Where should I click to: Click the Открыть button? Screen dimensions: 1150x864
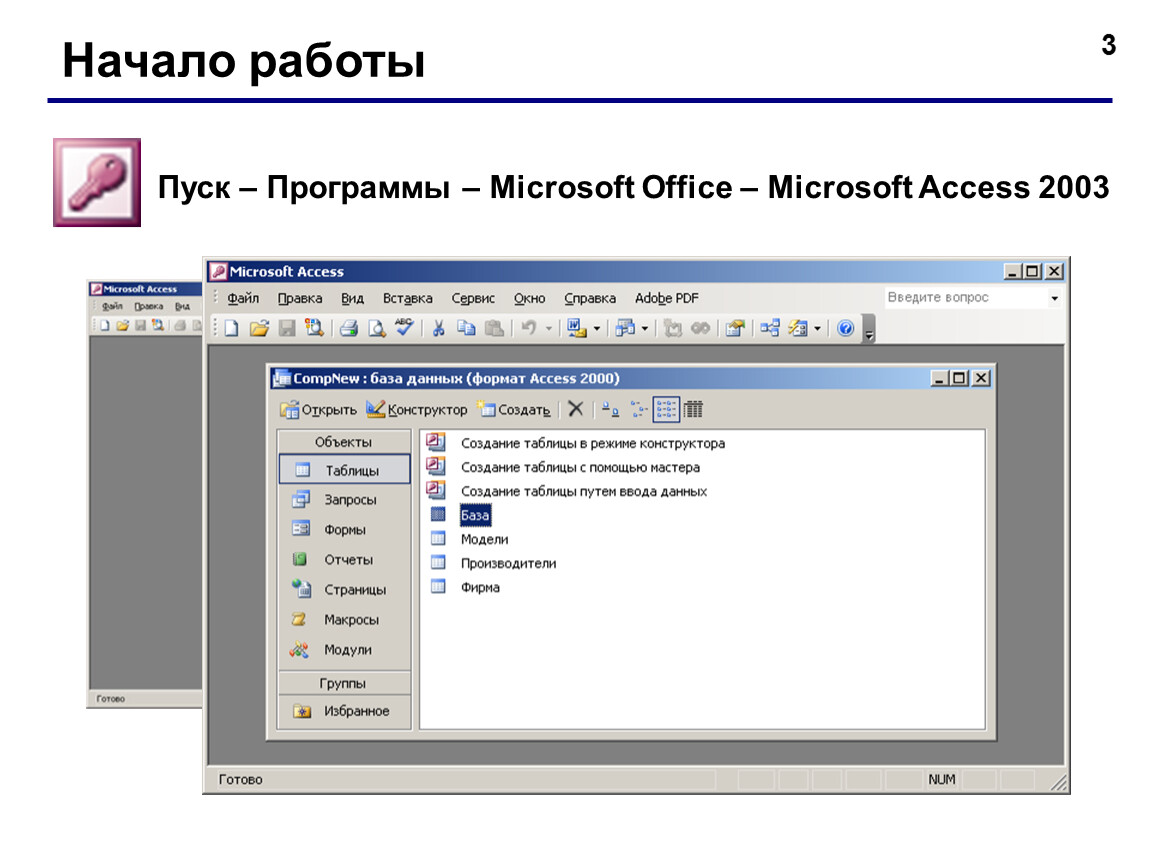(x=318, y=410)
